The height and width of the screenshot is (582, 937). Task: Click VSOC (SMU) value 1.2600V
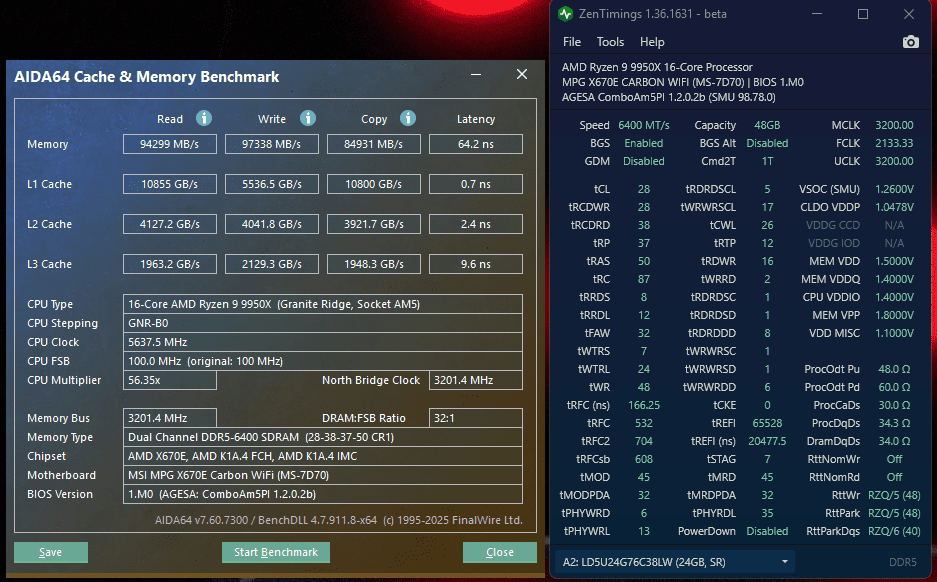point(894,189)
